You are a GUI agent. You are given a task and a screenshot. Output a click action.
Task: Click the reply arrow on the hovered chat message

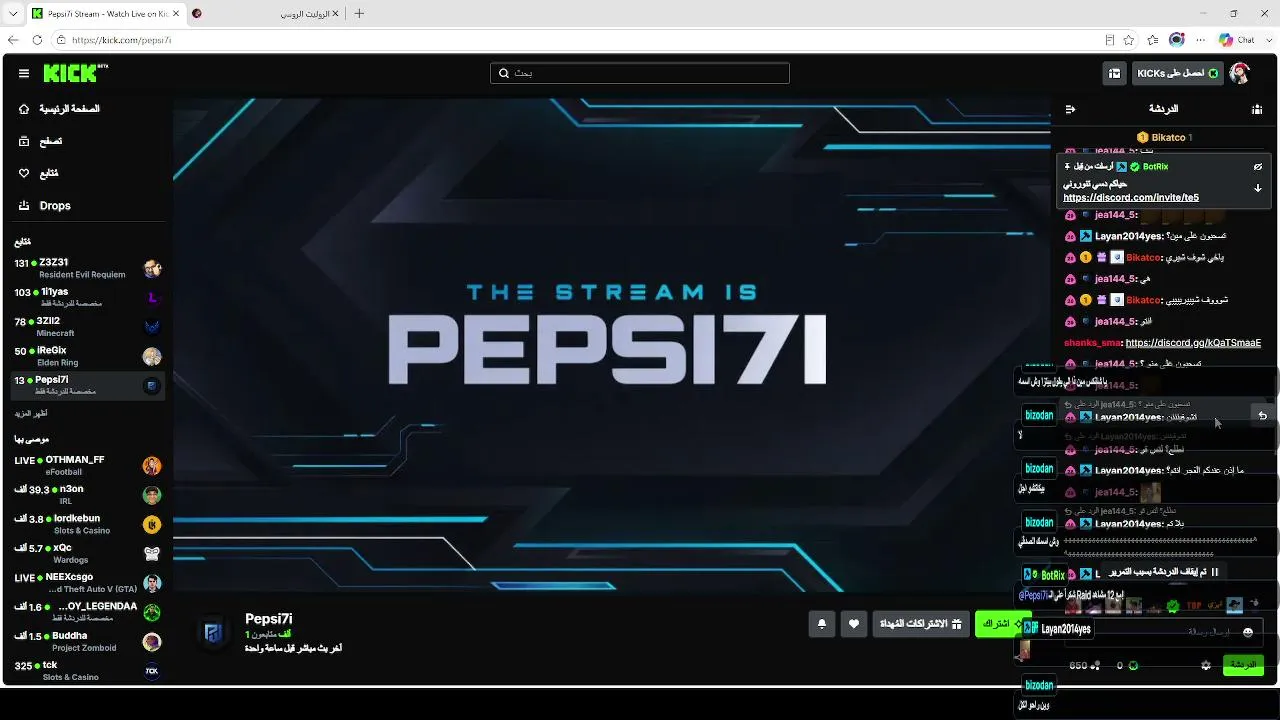point(1262,416)
